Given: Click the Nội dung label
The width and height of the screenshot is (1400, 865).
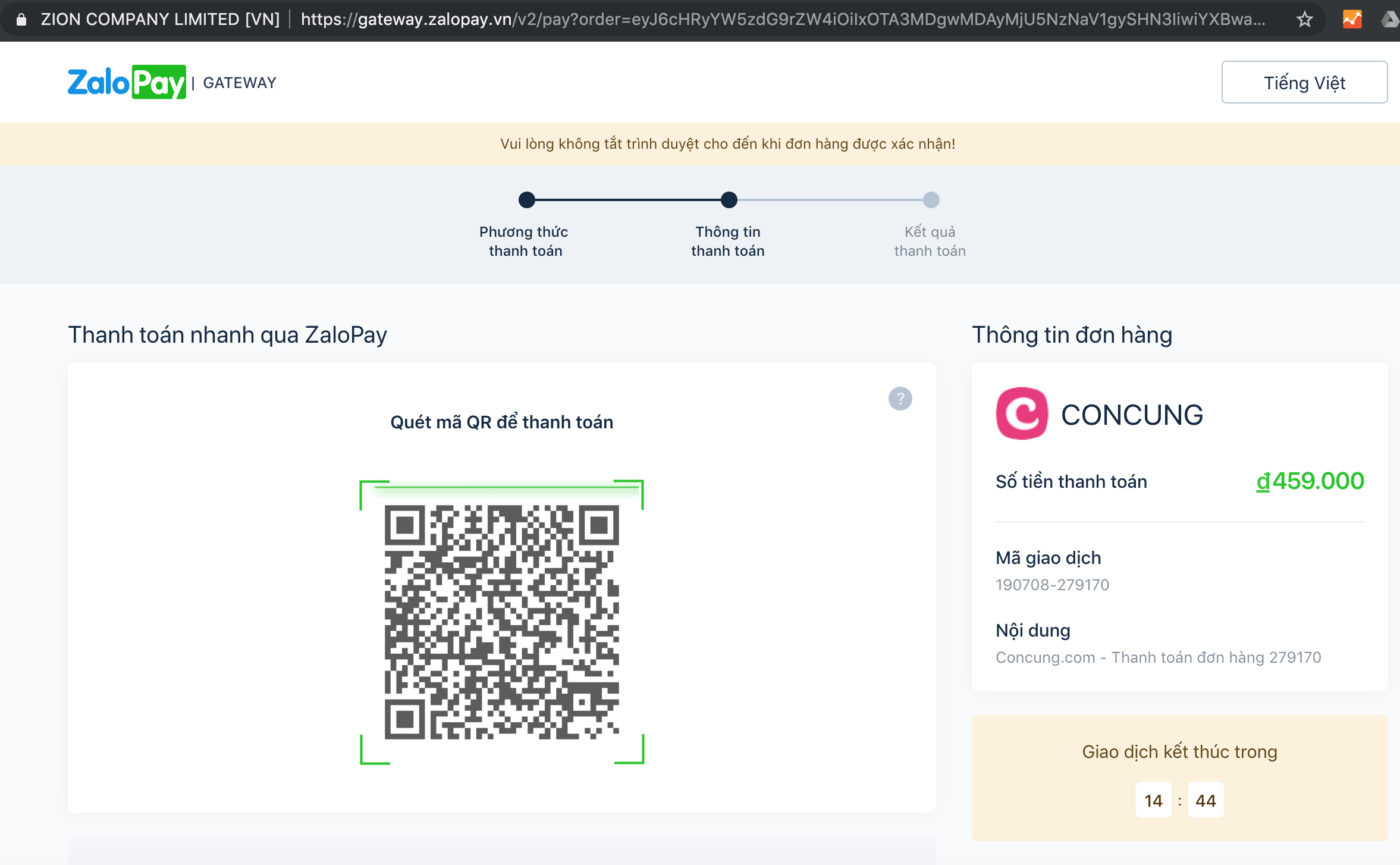Looking at the screenshot, I should tap(1032, 631).
